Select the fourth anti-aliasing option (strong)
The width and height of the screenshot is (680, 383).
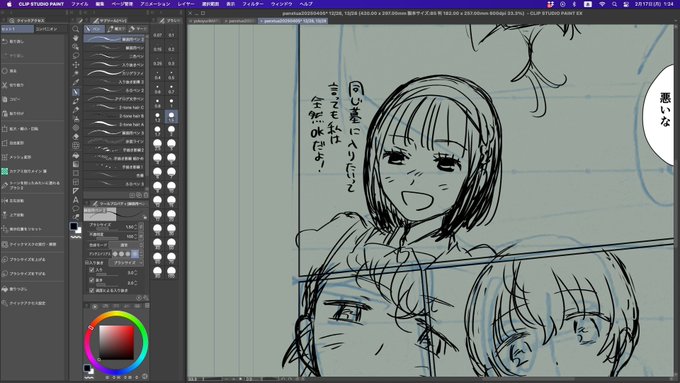pyautogui.click(x=135, y=254)
